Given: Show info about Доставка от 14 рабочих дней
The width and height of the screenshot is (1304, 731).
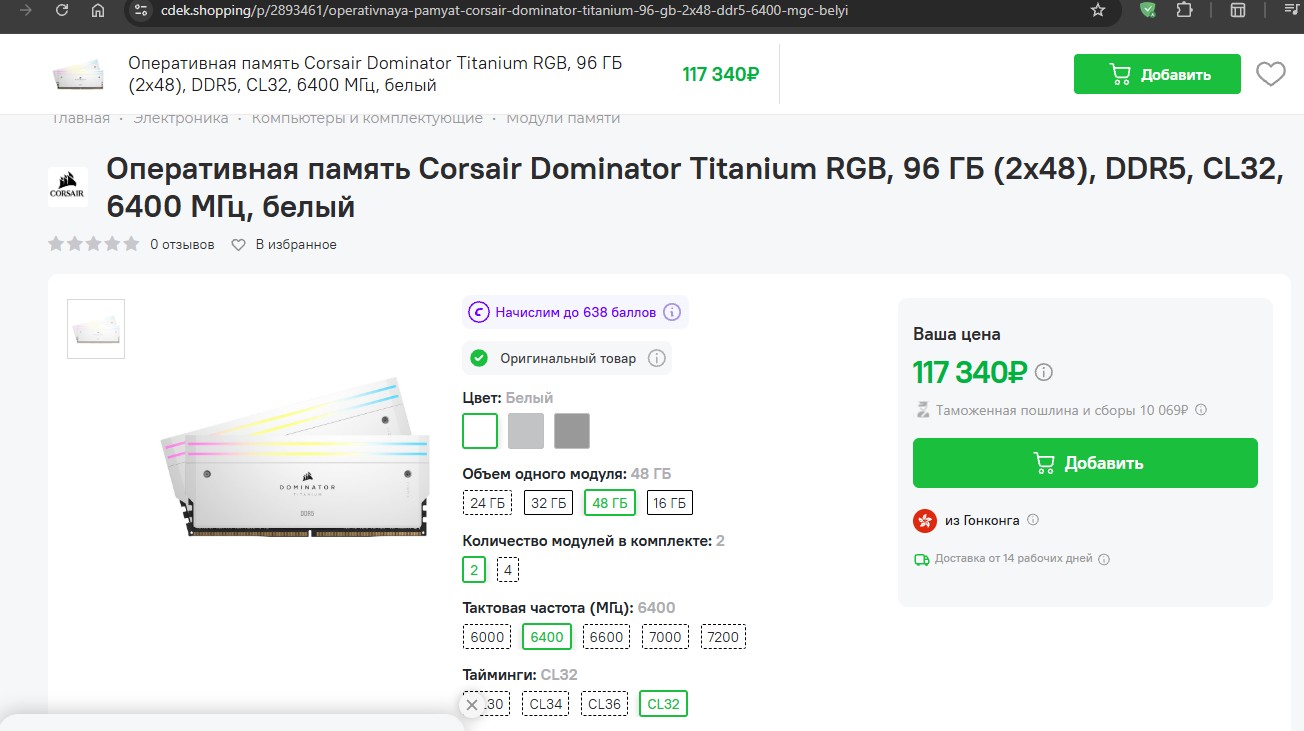Looking at the screenshot, I should (x=1104, y=559).
